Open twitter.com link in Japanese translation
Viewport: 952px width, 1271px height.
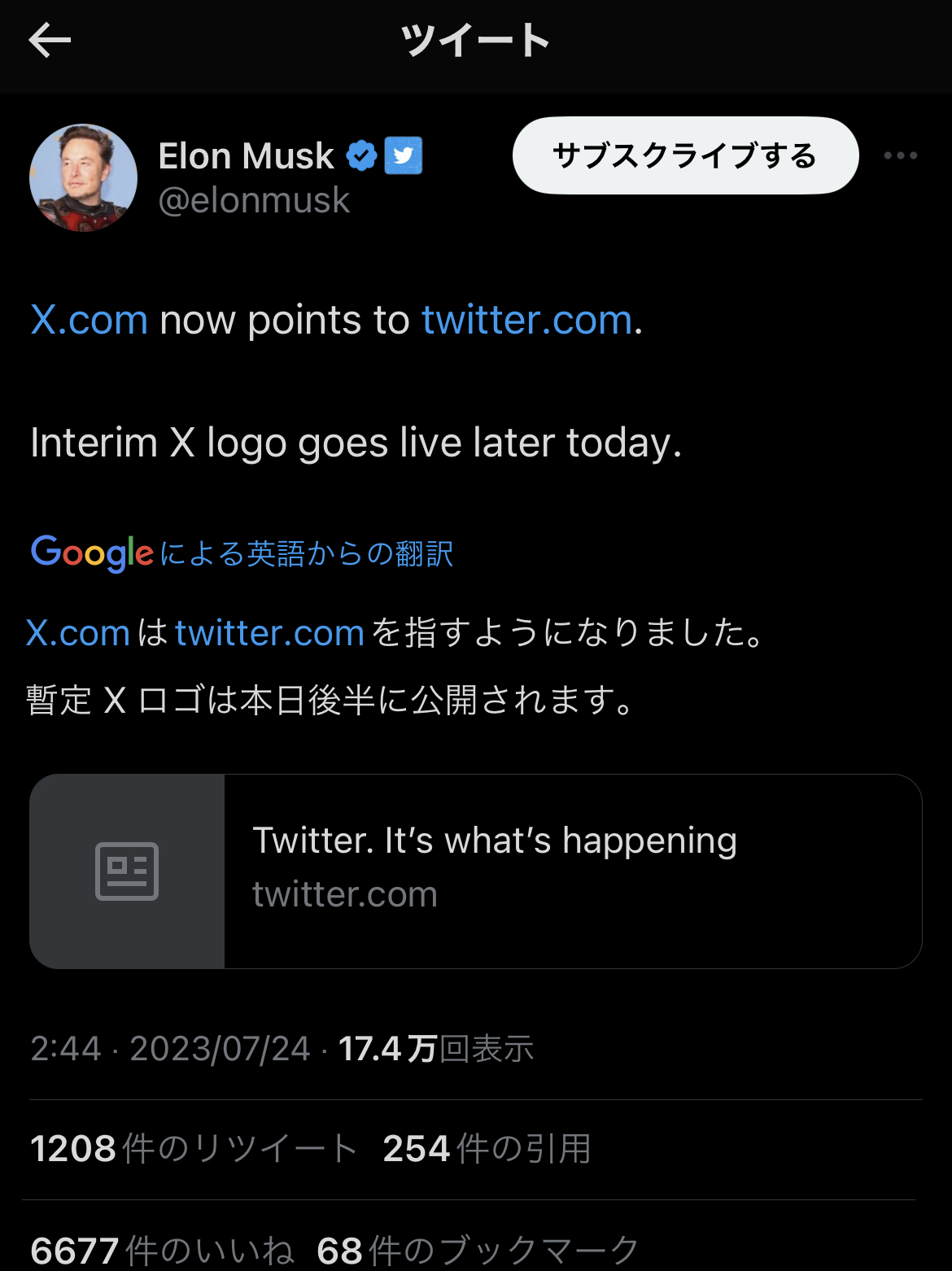pyautogui.click(x=269, y=633)
